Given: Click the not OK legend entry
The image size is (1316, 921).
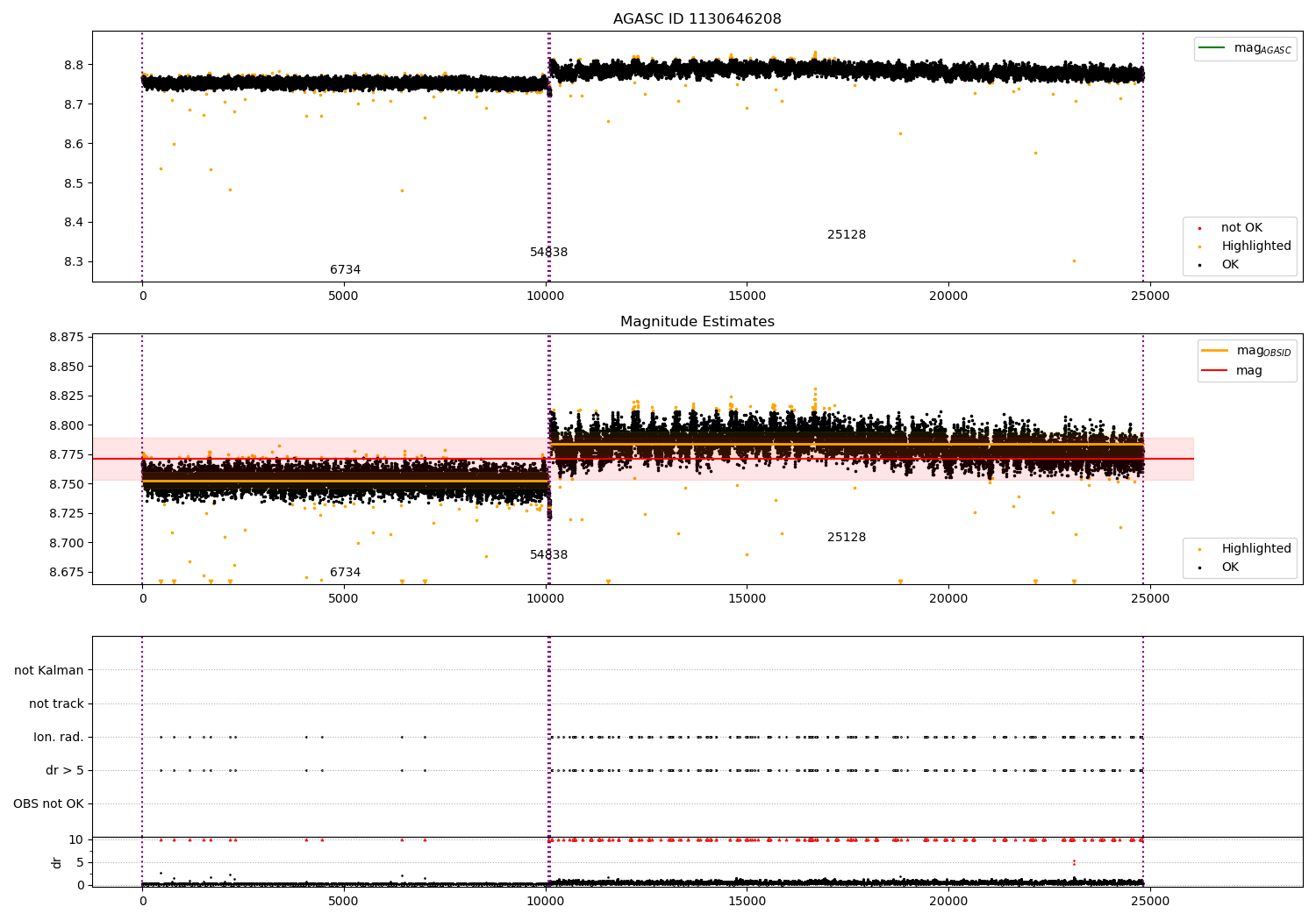Looking at the screenshot, I should pos(1241,228).
